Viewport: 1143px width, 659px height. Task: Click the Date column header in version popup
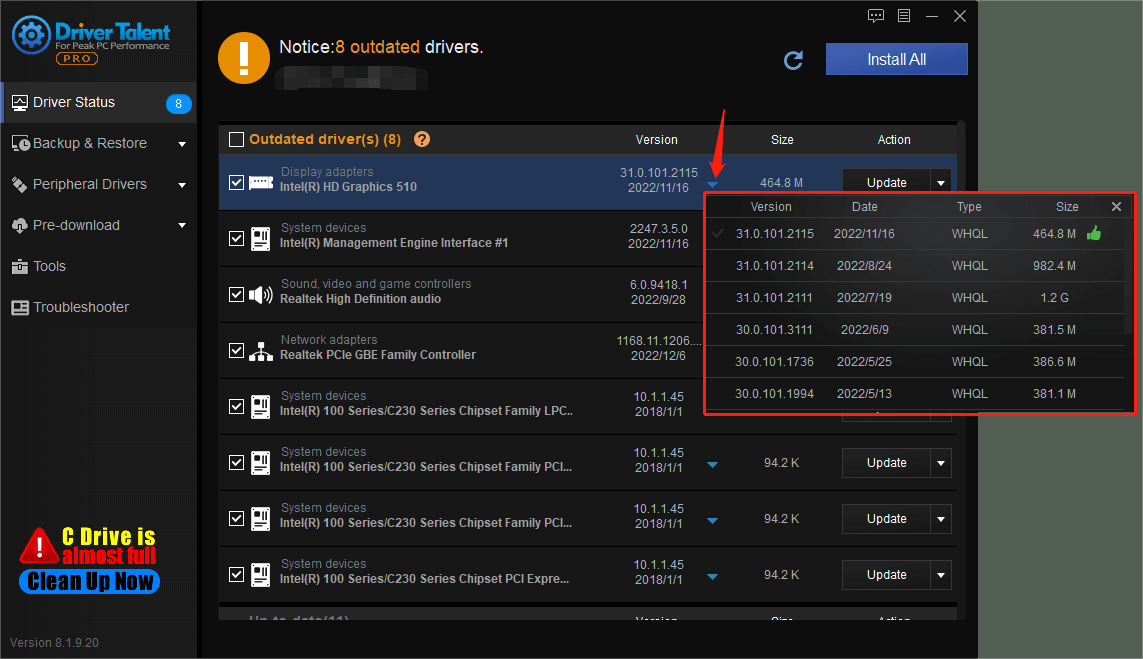(x=865, y=207)
